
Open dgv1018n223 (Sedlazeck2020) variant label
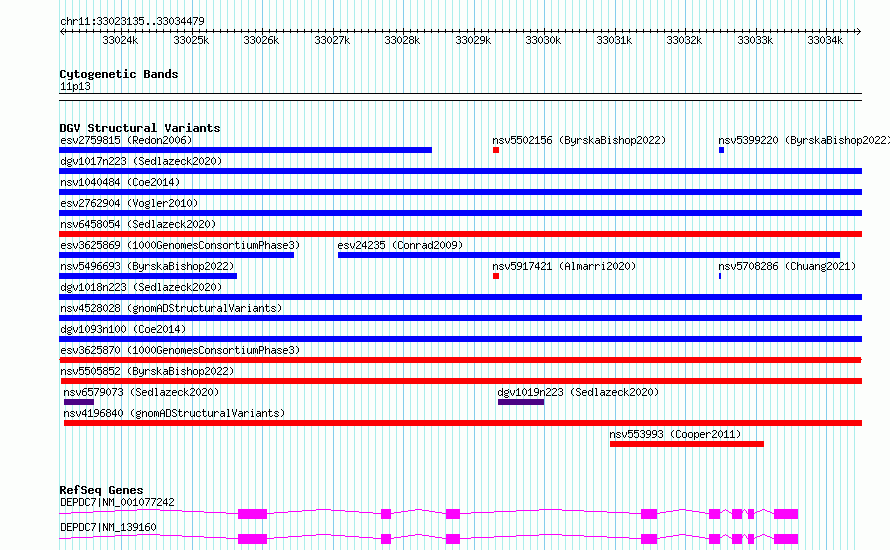[x=141, y=287]
